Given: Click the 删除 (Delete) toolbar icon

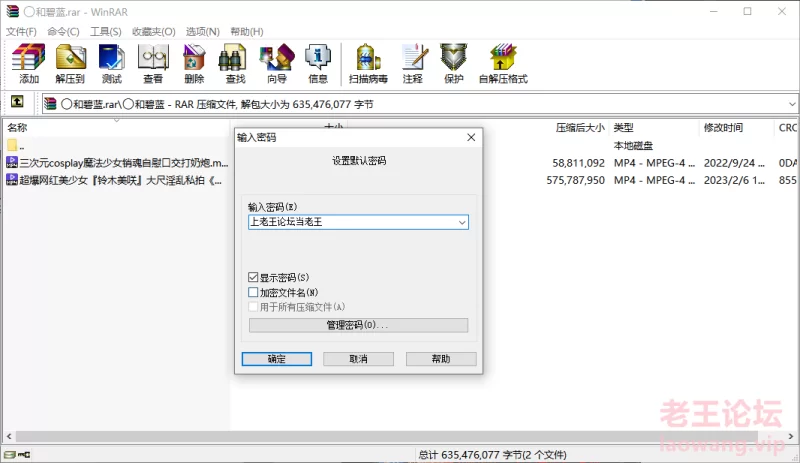Looking at the screenshot, I should [194, 63].
